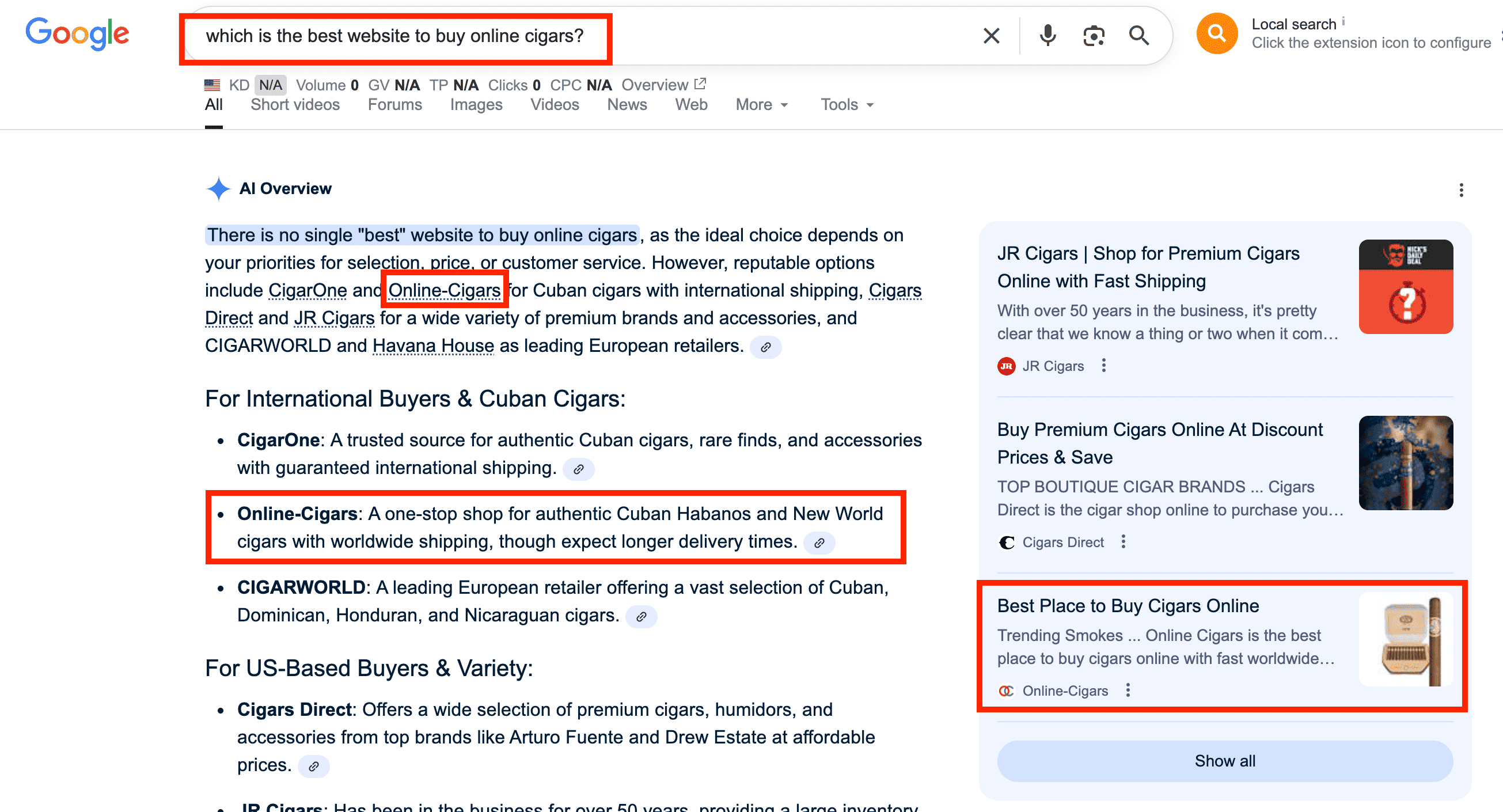Click 'For US-Based Buyers & Variety:' heading
Screen dimensions: 1503x812
369,669
